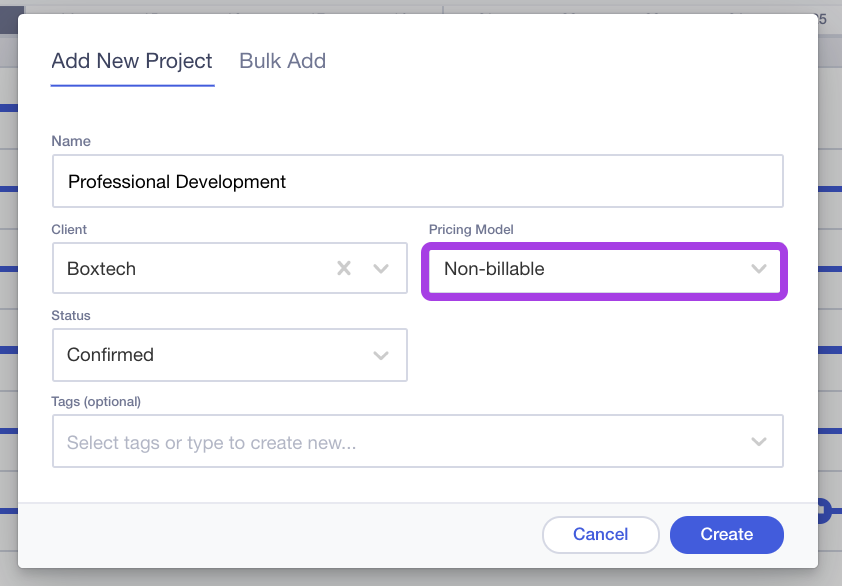The width and height of the screenshot is (842, 586).
Task: Click the Tags (optional) label
Action: pyautogui.click(x=96, y=401)
